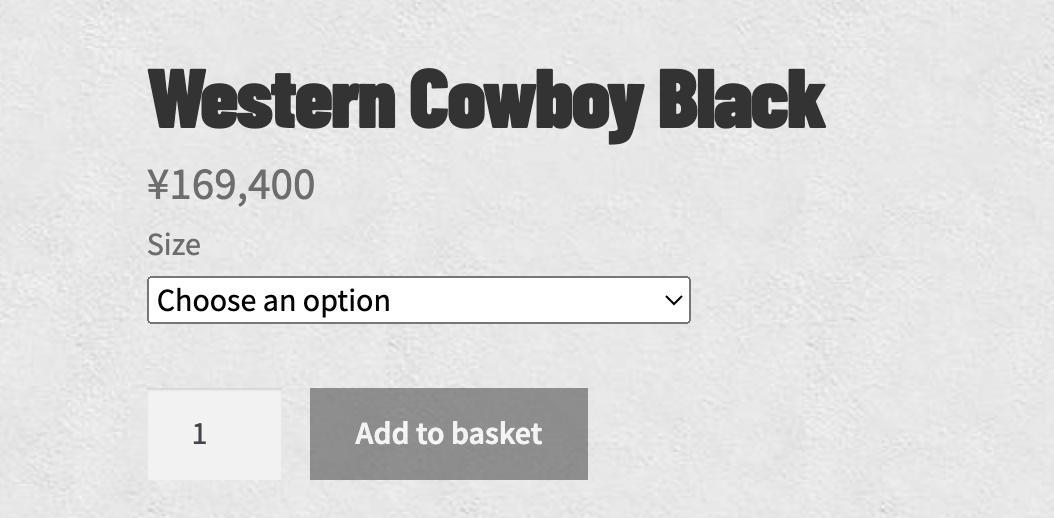Viewport: 1054px width, 518px height.
Task: Expand the "Choose an option" select box
Action: [419, 300]
